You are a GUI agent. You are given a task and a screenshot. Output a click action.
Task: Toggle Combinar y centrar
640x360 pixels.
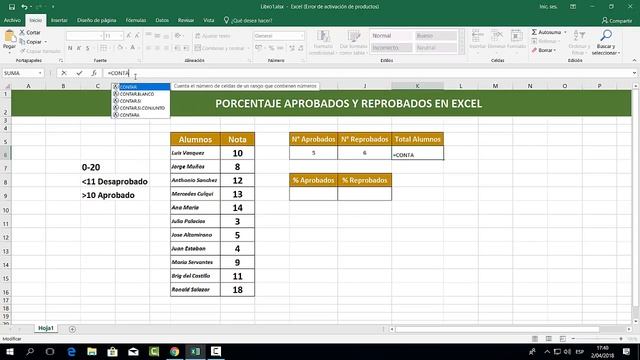coord(220,48)
